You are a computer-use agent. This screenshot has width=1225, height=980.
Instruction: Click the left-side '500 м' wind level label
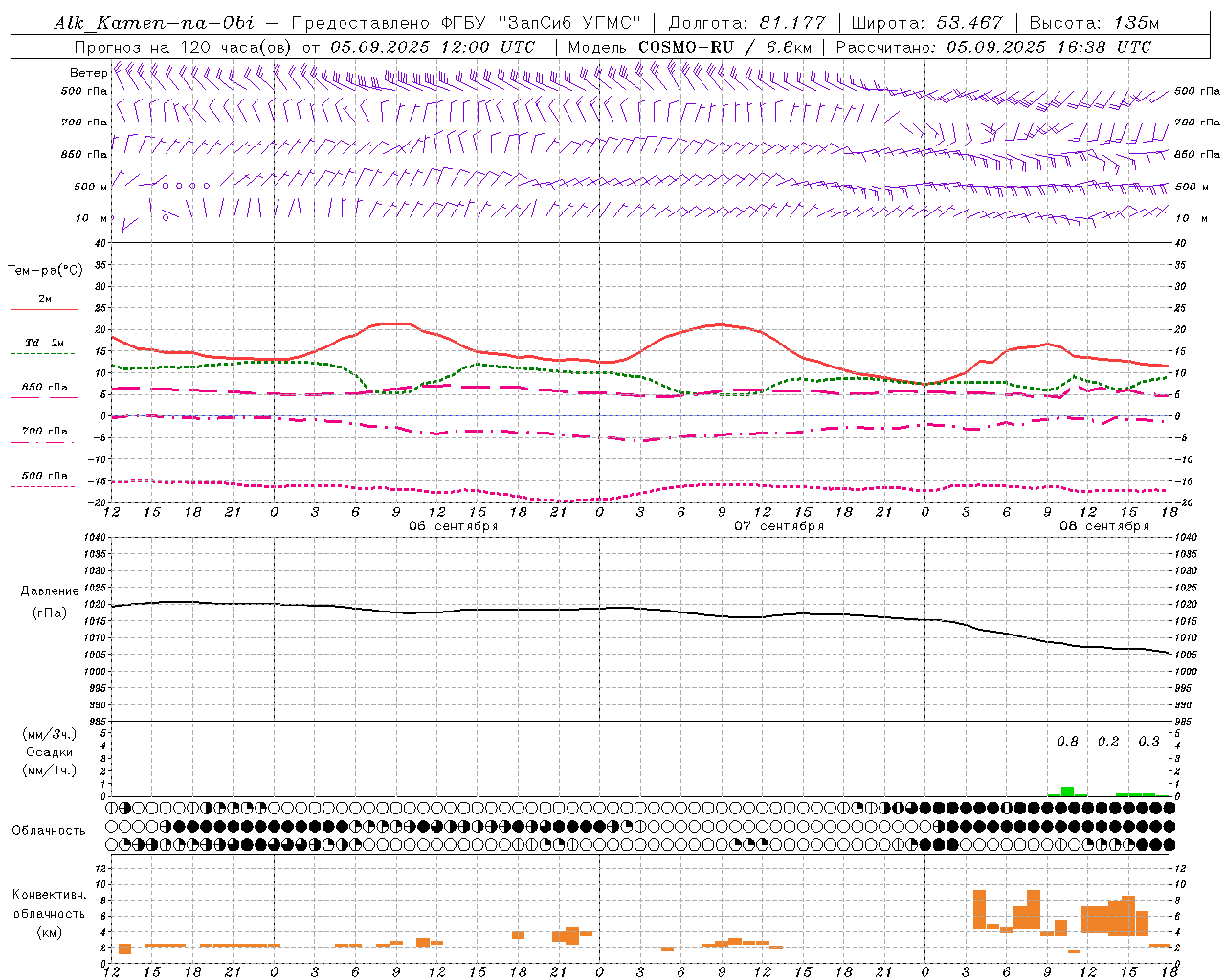pyautogui.click(x=91, y=187)
